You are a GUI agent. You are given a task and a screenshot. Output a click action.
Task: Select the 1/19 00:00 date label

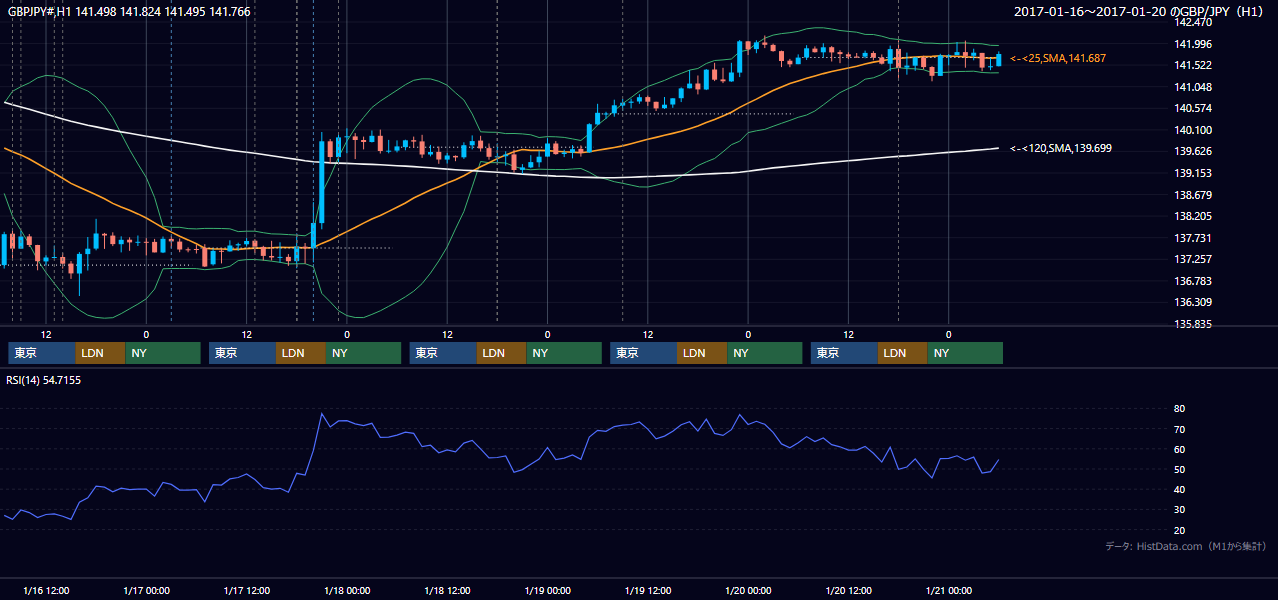(547, 590)
